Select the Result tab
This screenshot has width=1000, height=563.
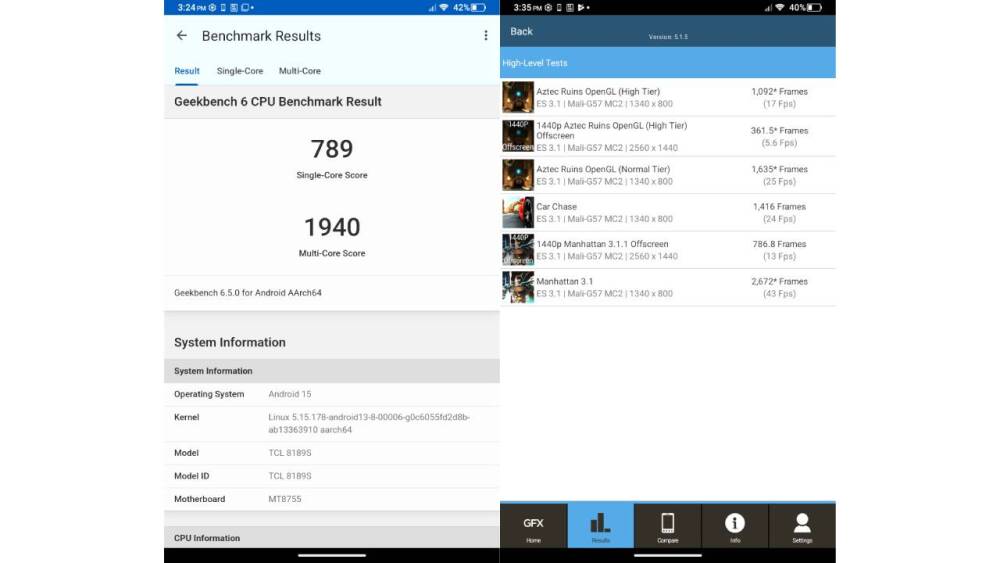point(187,71)
